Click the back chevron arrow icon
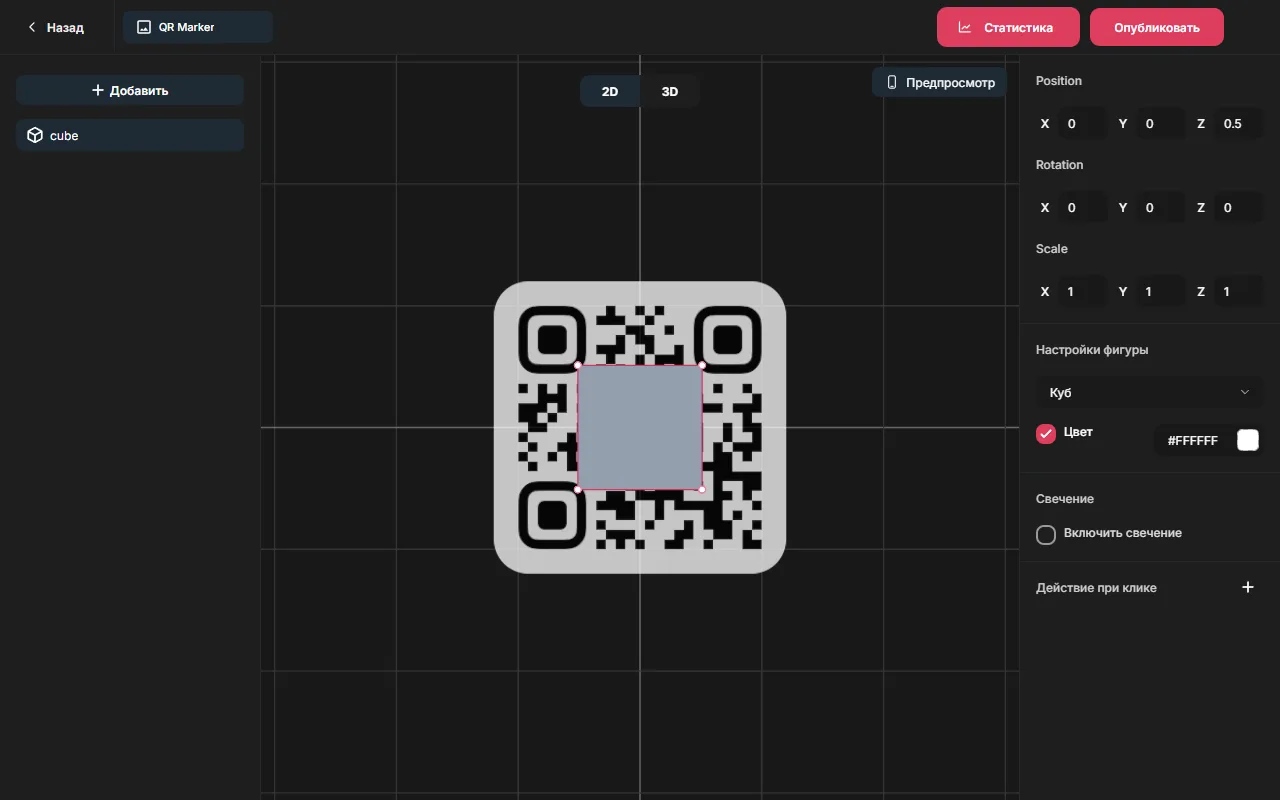The height and width of the screenshot is (800, 1280). coord(32,28)
